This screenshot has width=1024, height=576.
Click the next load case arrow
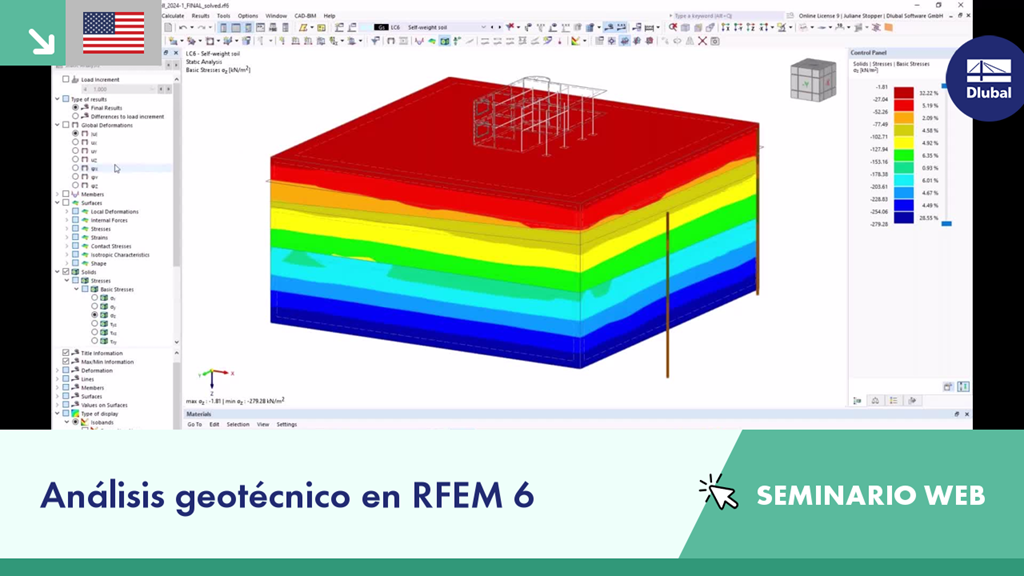coord(500,27)
